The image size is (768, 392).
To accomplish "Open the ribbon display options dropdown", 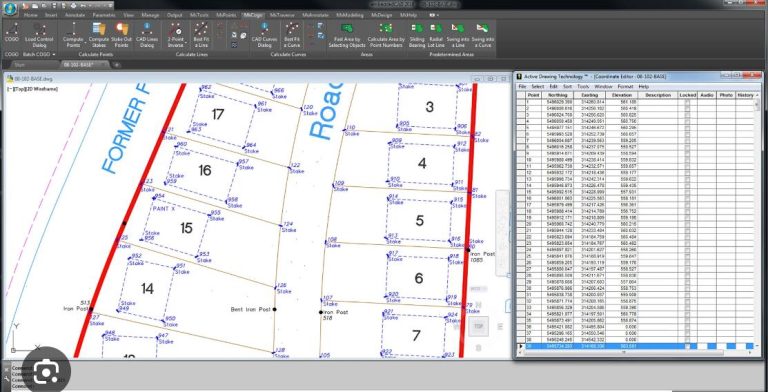I will [433, 15].
